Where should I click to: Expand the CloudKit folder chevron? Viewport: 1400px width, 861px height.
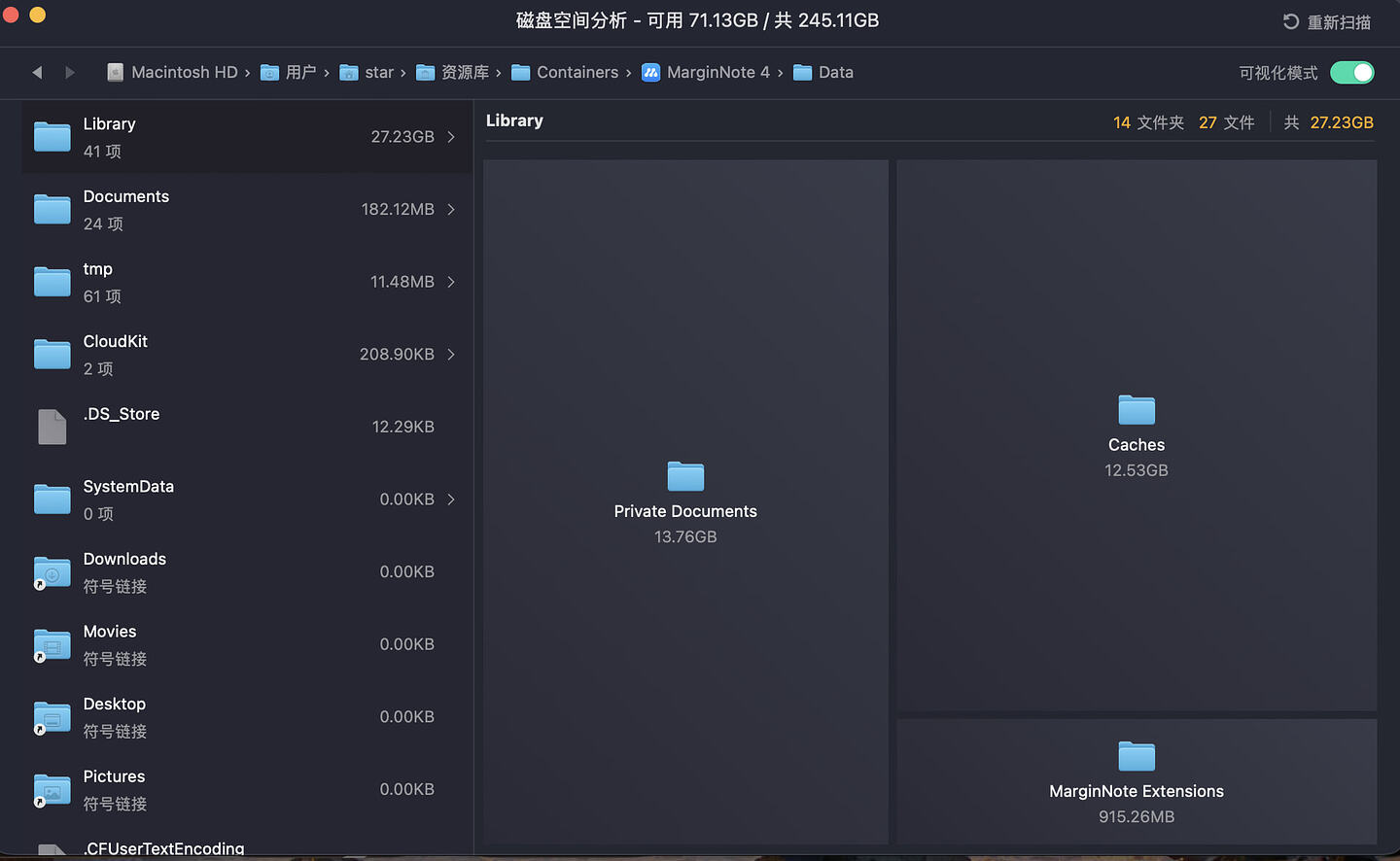(x=451, y=354)
